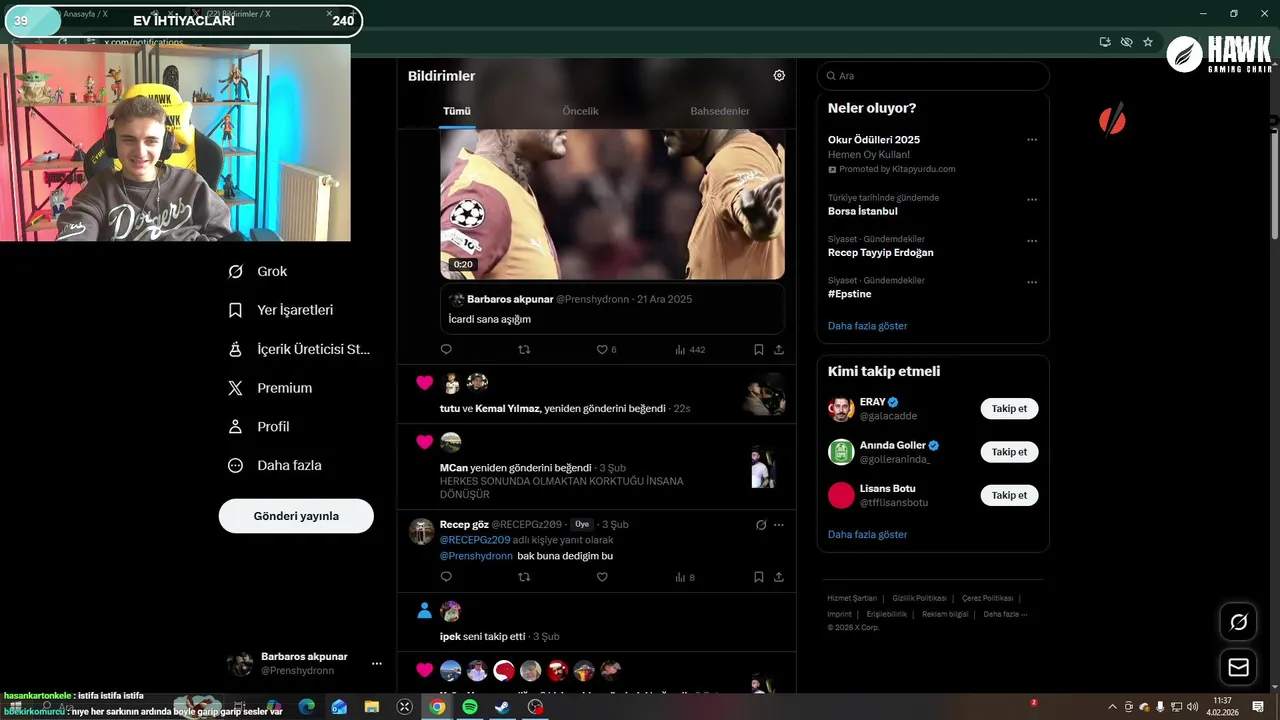Open the #Epstine trending topic

click(850, 294)
